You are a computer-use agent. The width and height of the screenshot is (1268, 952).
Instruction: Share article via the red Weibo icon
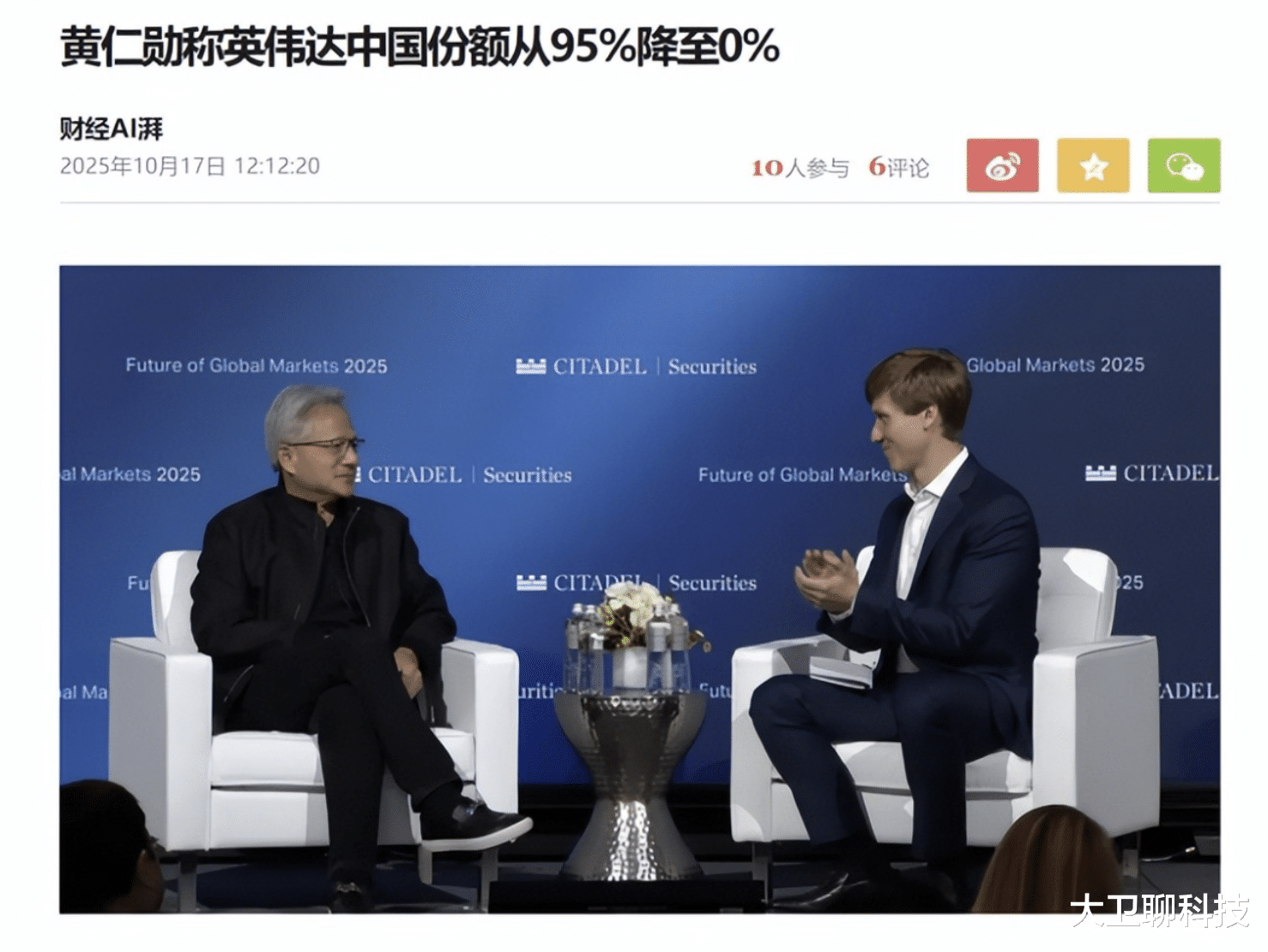coord(1002,166)
